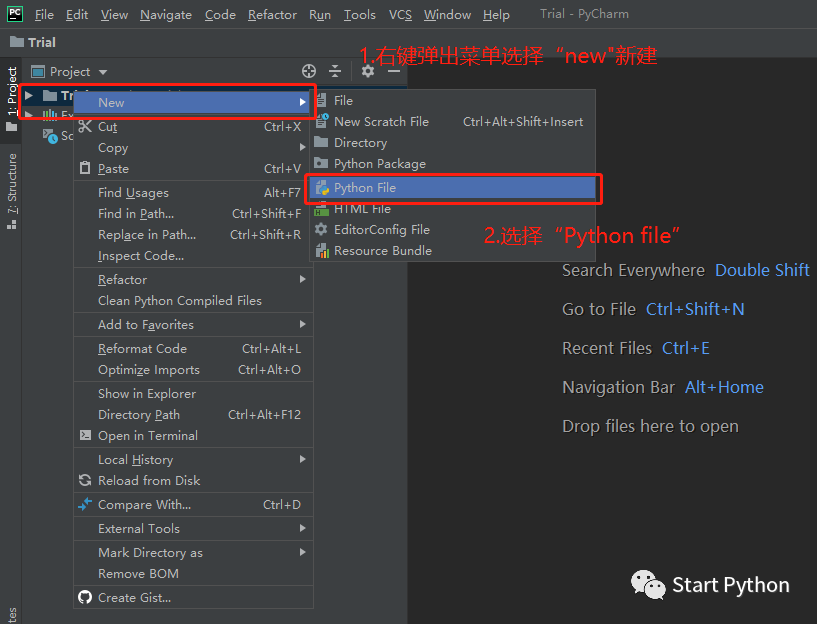This screenshot has height=624, width=817.
Task: Select Inspect Code menu entry
Action: (193, 256)
